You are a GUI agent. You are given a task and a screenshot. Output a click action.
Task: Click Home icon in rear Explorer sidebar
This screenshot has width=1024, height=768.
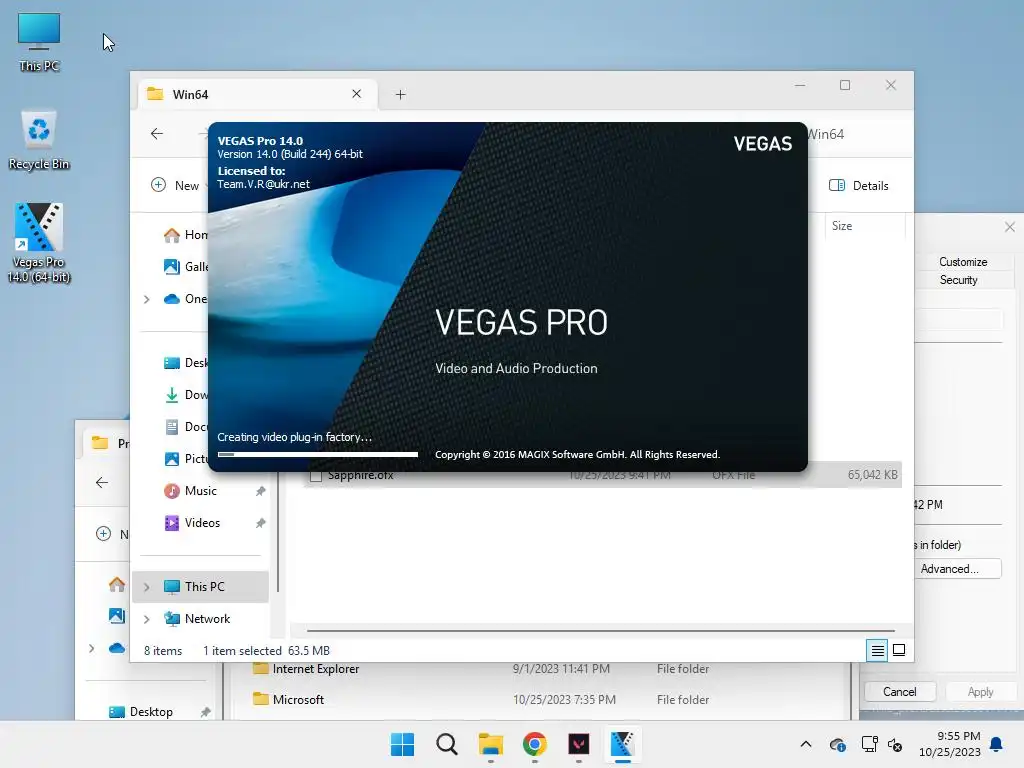click(117, 584)
